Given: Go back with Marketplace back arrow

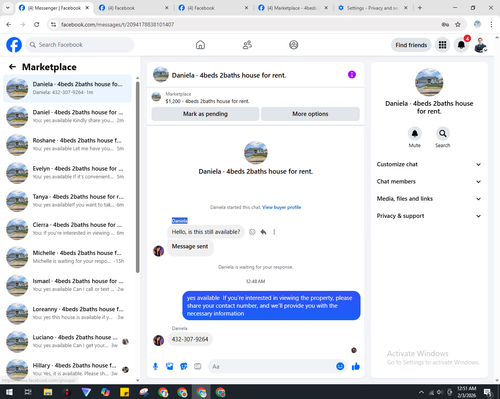Looking at the screenshot, I should (x=12, y=67).
